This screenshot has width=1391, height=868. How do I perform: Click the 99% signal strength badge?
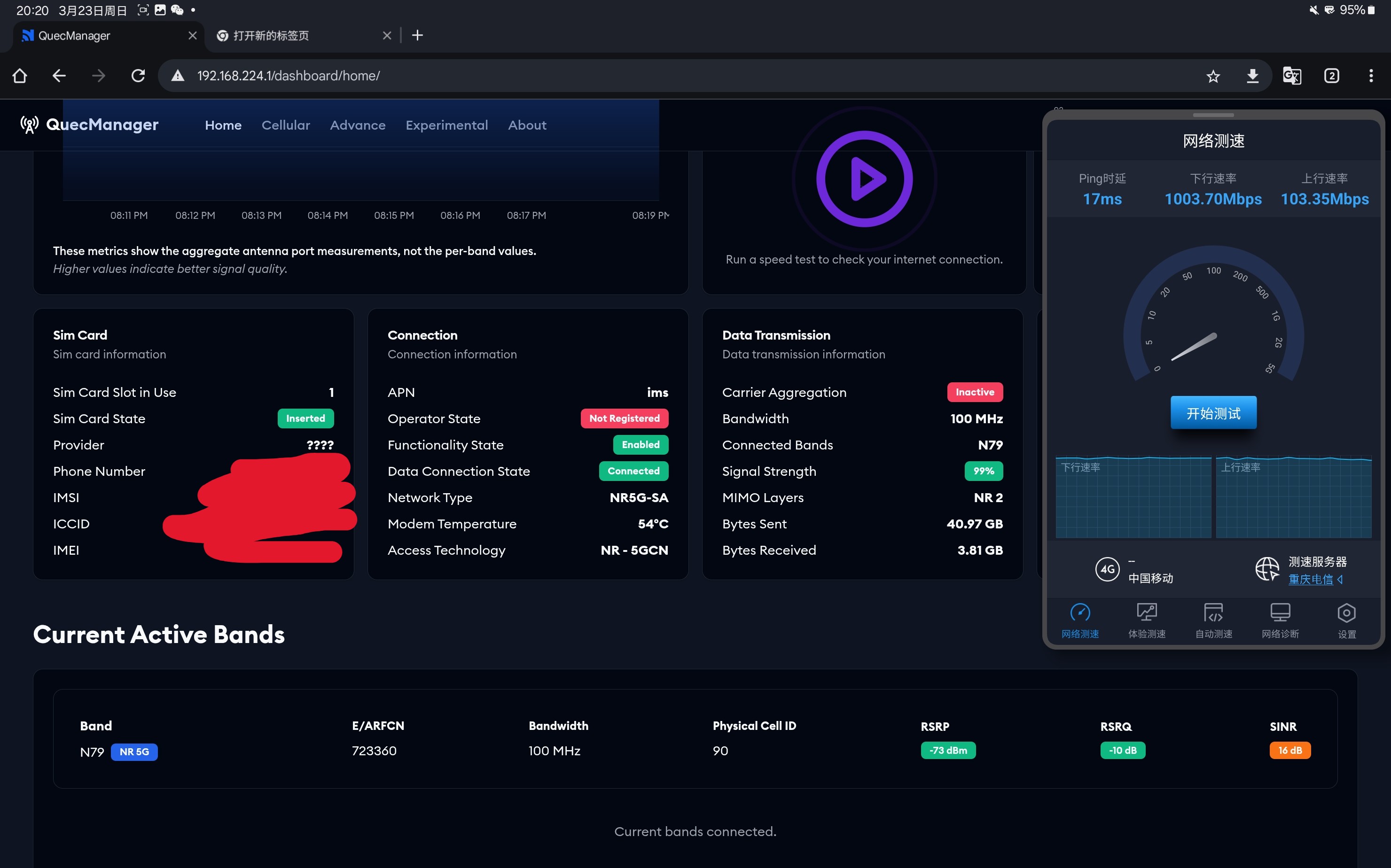point(983,471)
